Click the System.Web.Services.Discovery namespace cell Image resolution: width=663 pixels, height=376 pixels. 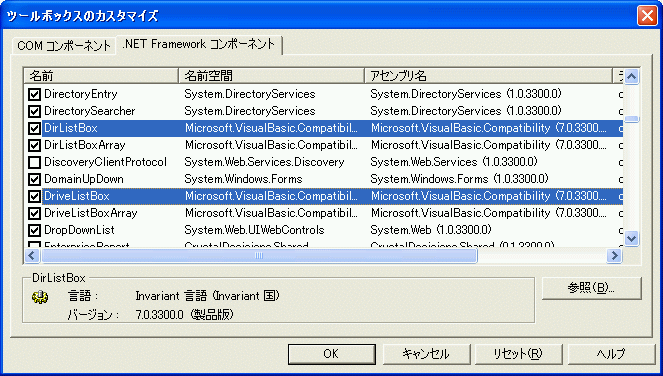264,162
